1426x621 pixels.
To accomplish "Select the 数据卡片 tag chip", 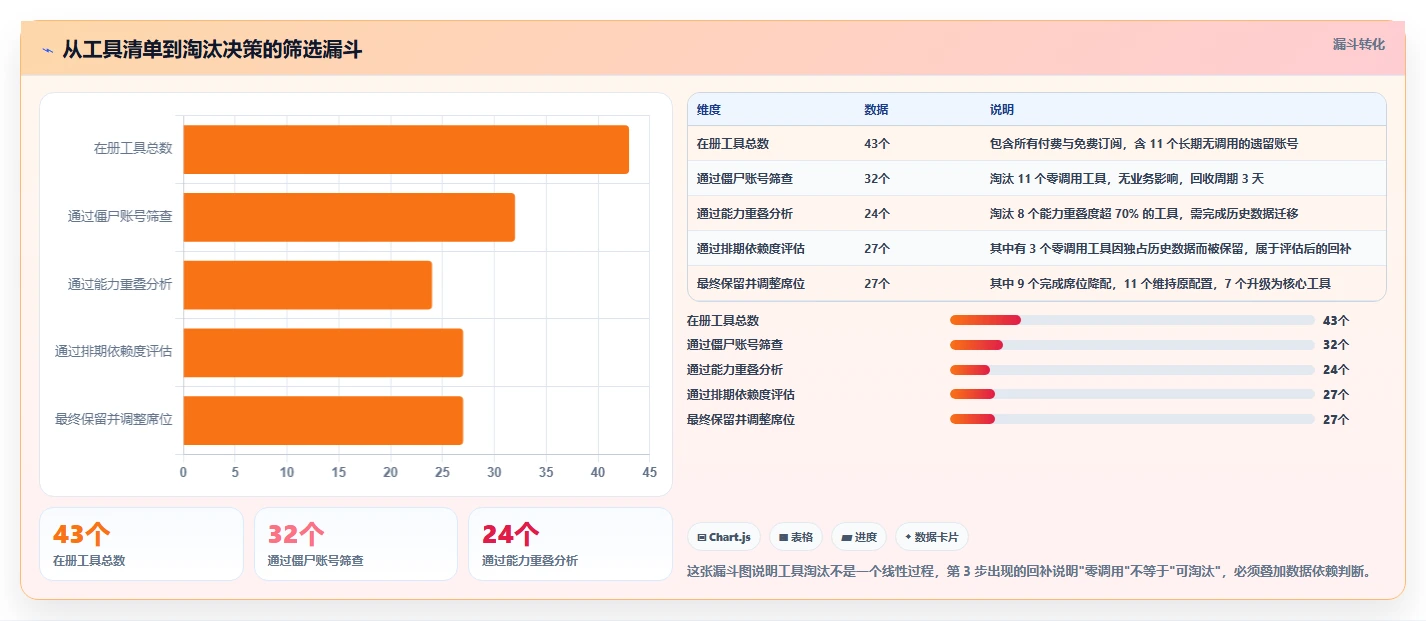I will coord(931,537).
